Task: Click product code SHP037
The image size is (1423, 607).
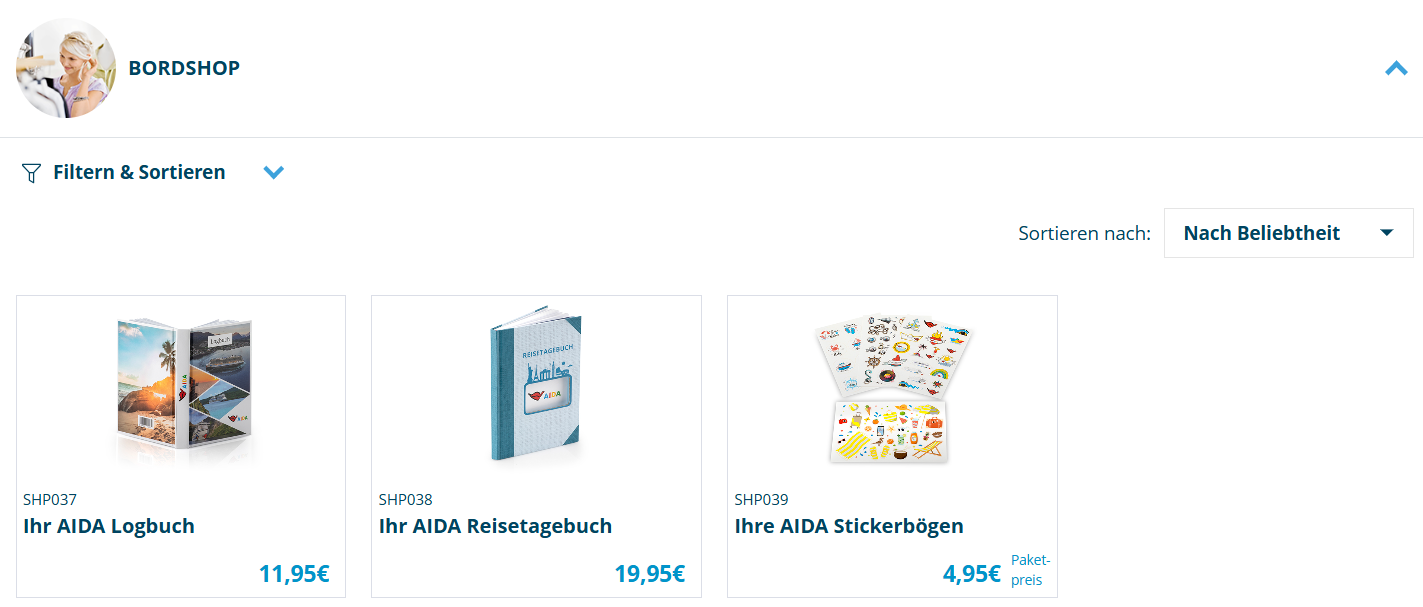Action: (x=50, y=500)
